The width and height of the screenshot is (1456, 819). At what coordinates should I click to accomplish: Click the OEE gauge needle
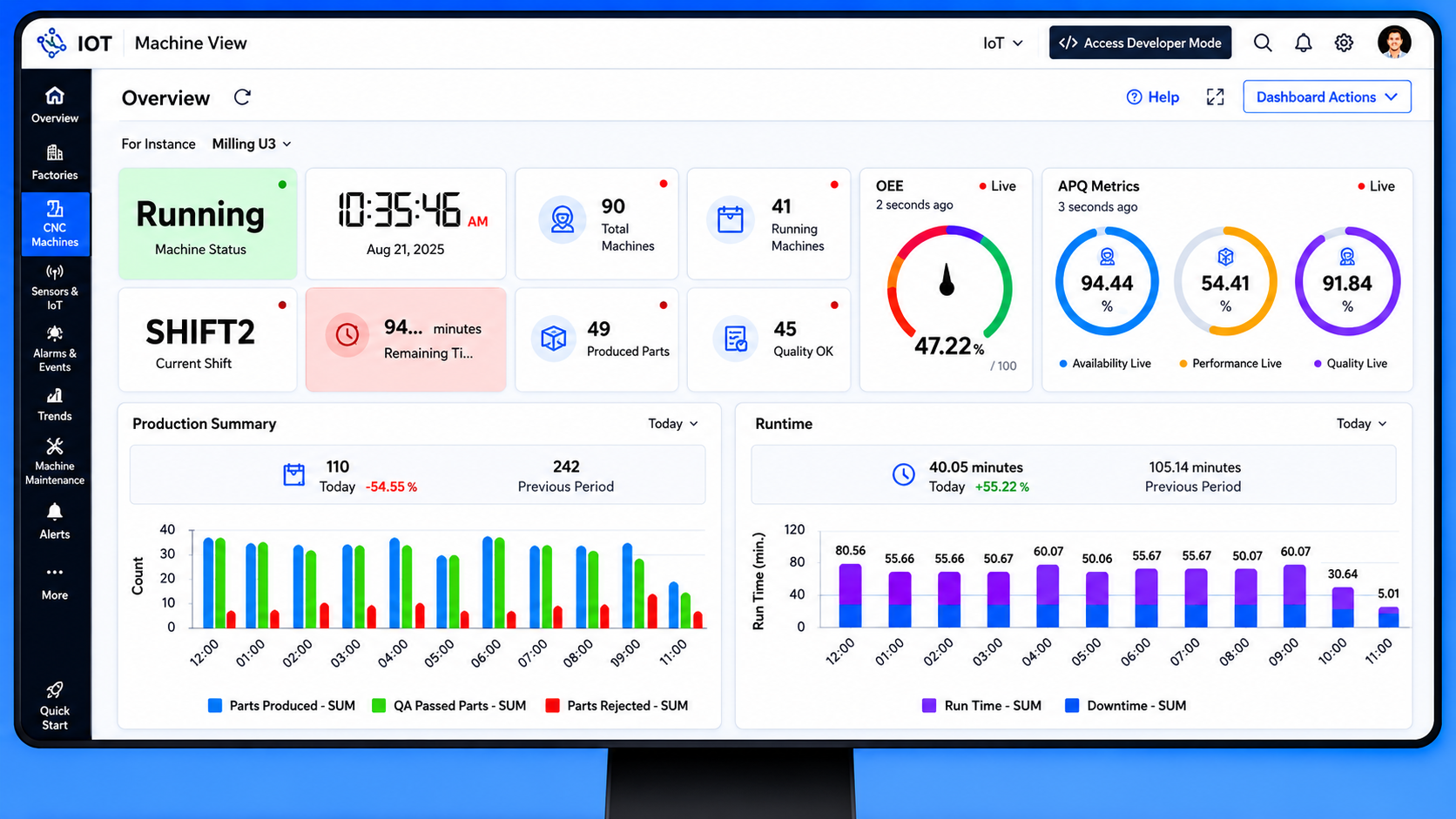pyautogui.click(x=947, y=280)
